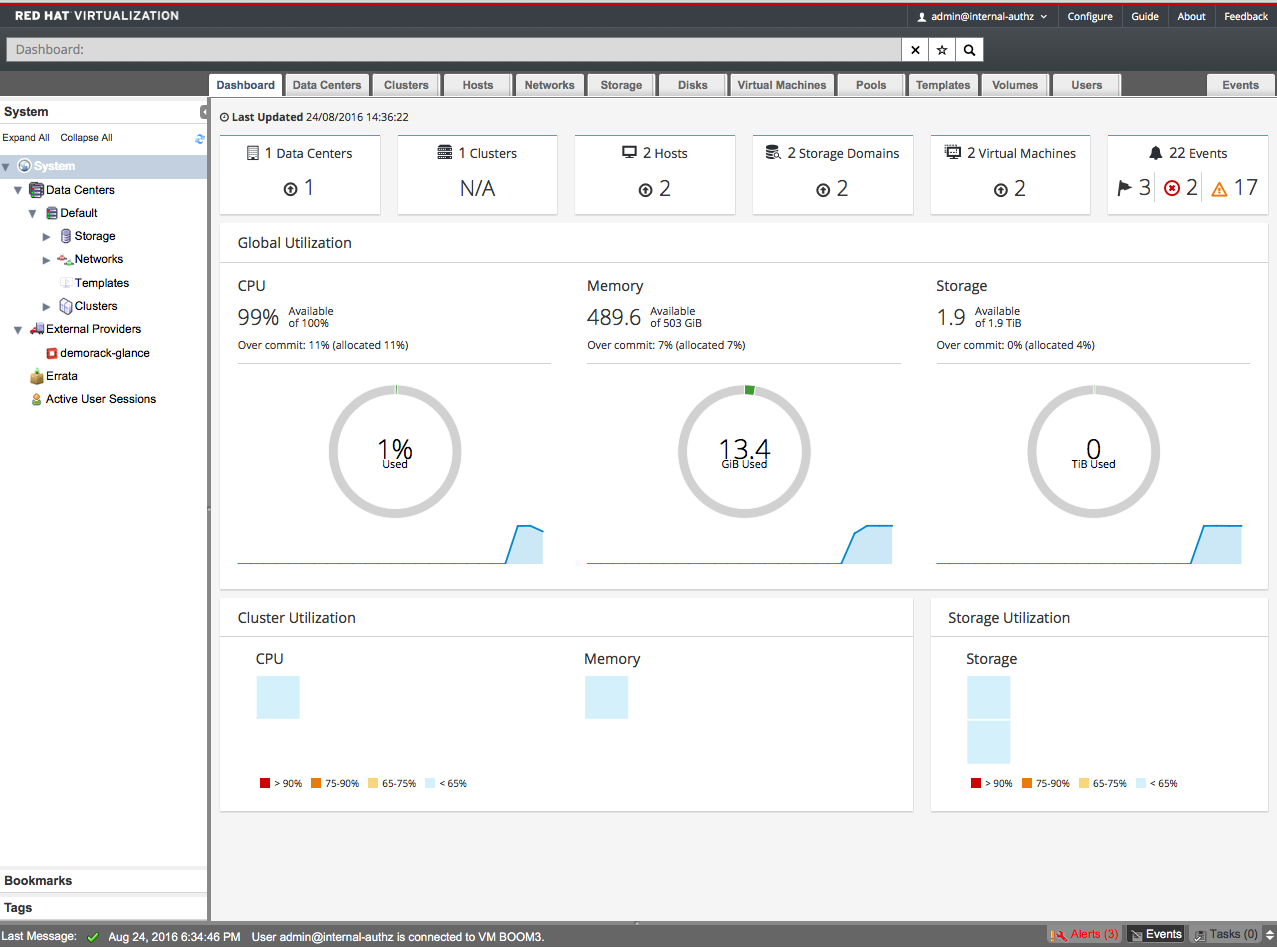Expand the Storage node under Default
Viewport: 1277px width, 948px height.
point(45,235)
